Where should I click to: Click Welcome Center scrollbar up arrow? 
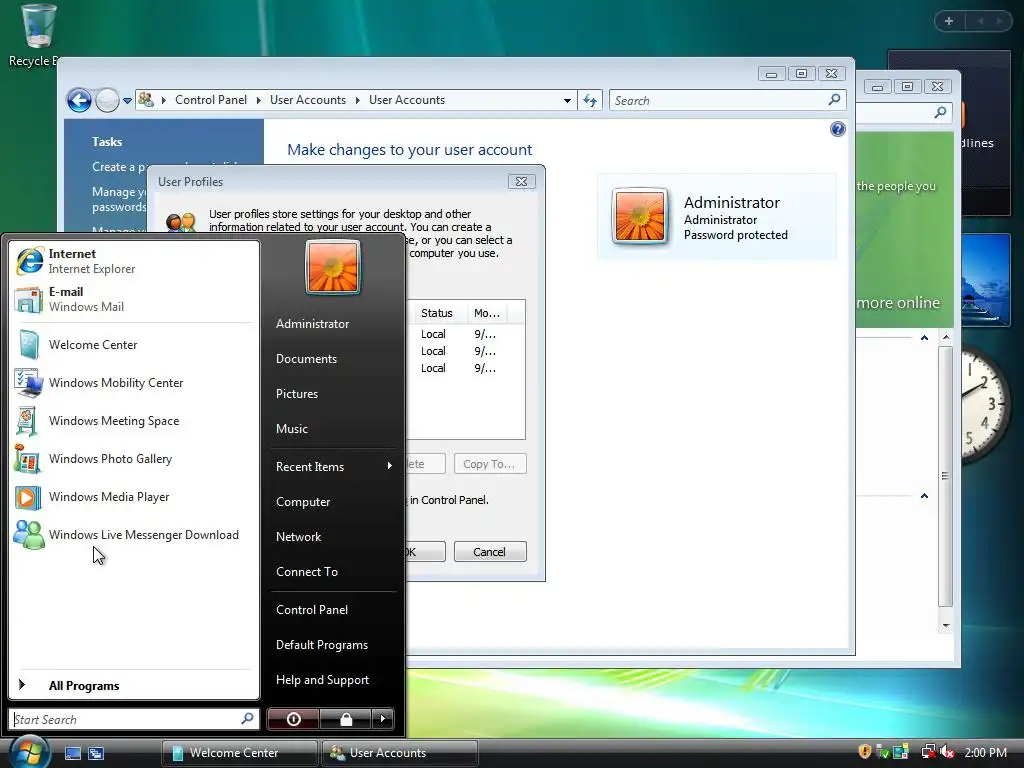(x=946, y=338)
